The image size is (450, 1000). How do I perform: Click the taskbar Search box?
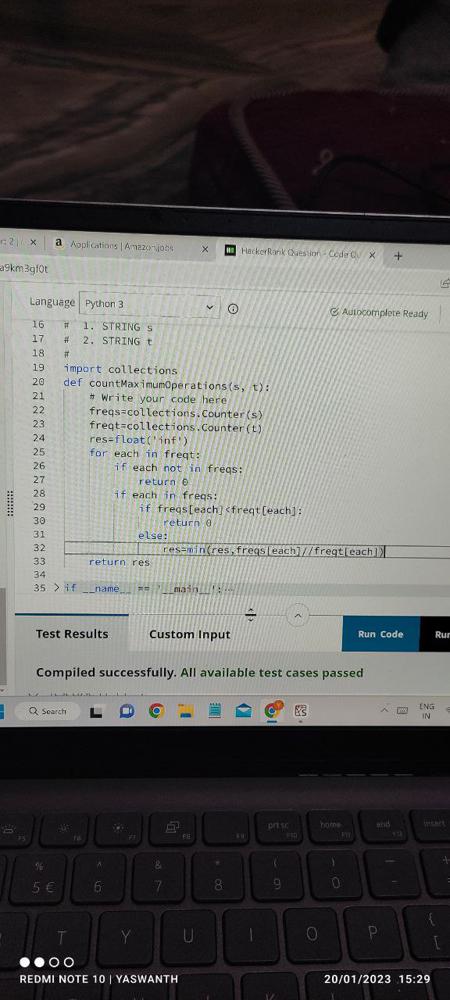[48, 710]
